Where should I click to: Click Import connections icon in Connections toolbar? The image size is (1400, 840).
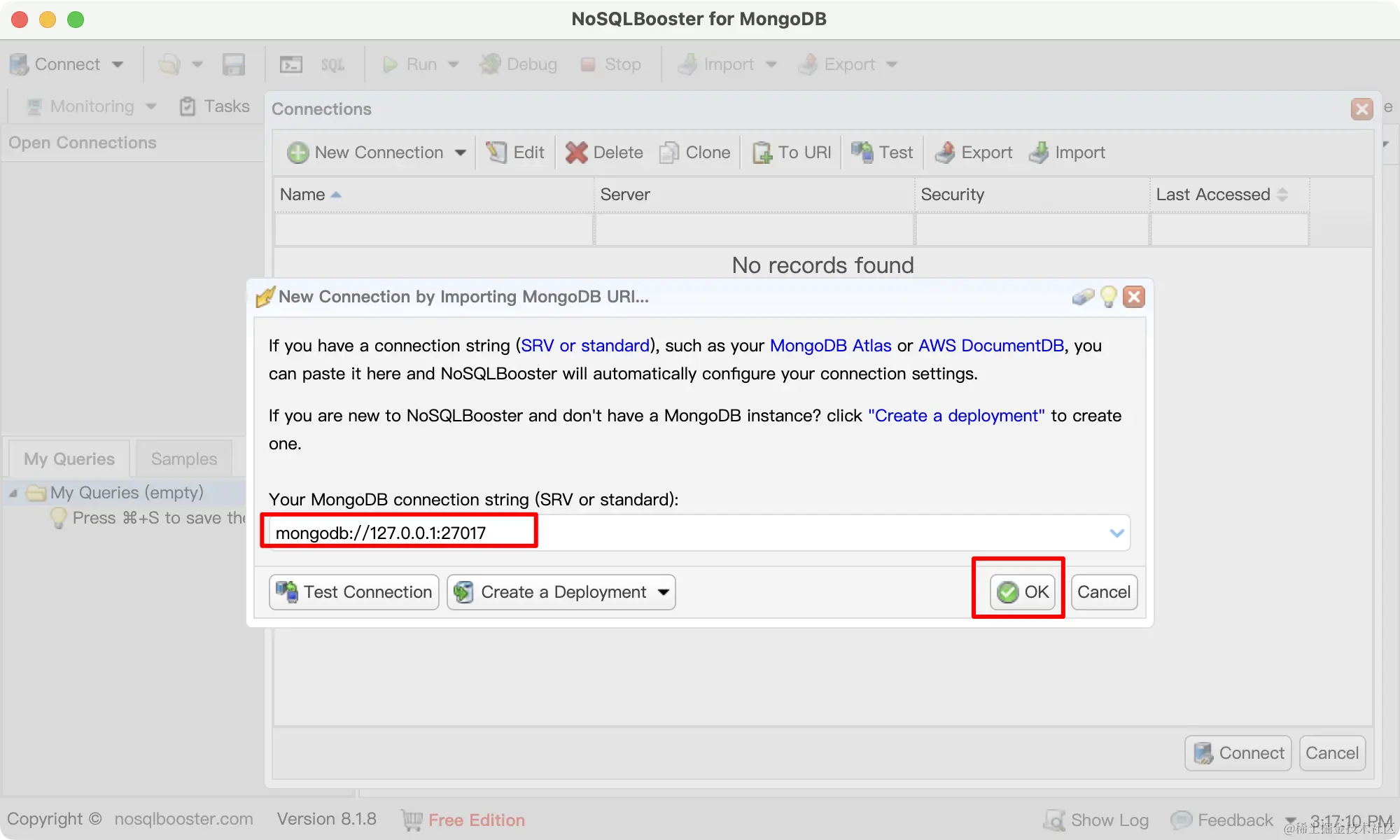[x=1039, y=153]
